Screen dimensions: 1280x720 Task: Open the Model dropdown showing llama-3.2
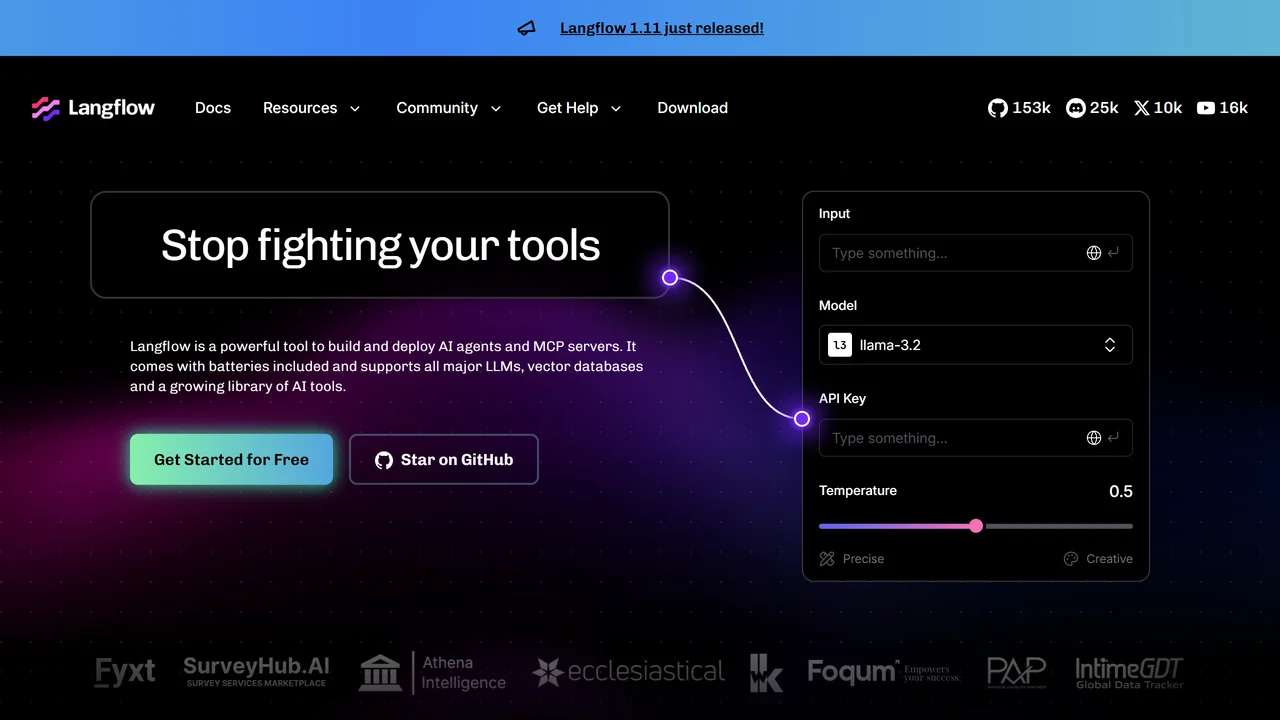[x=976, y=345]
